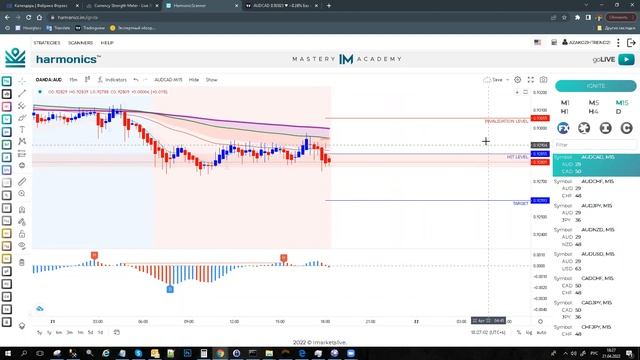Select the CADCHF, M15 scanner result
This screenshot has width=640, height=360.
click(x=596, y=285)
